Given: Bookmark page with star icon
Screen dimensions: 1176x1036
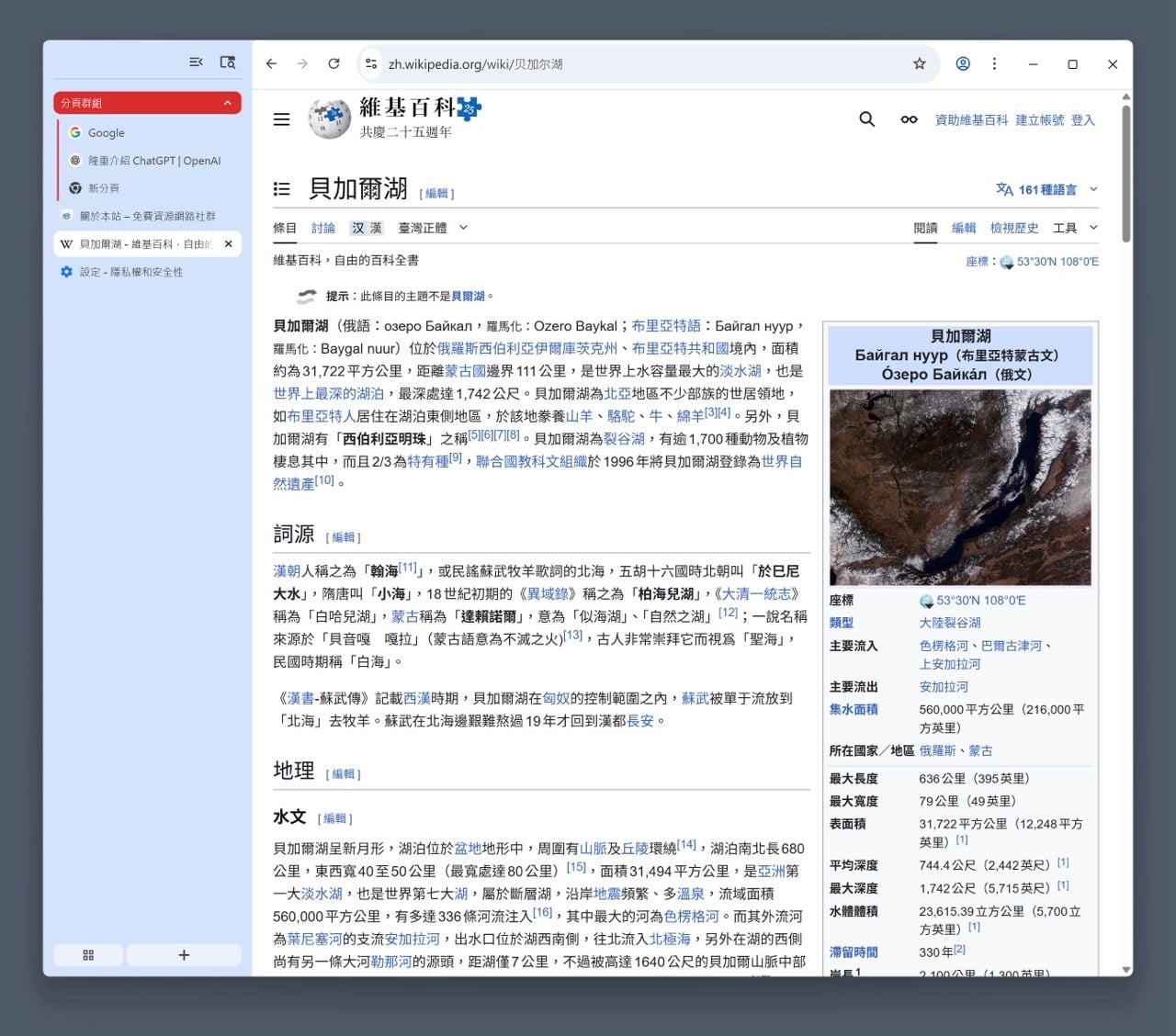Looking at the screenshot, I should coord(919,63).
